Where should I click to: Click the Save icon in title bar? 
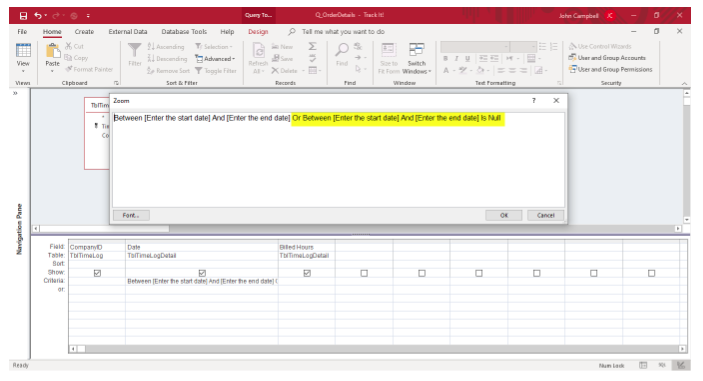pos(23,16)
